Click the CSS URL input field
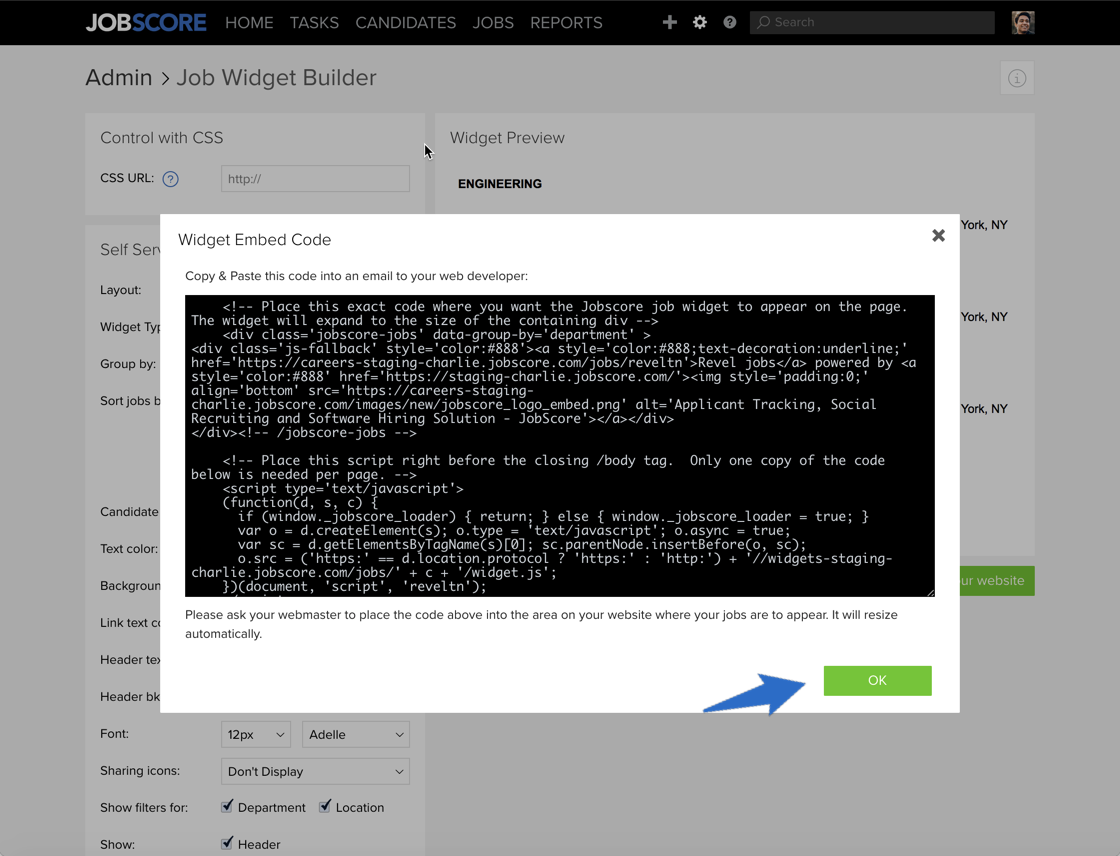 pyautogui.click(x=315, y=179)
